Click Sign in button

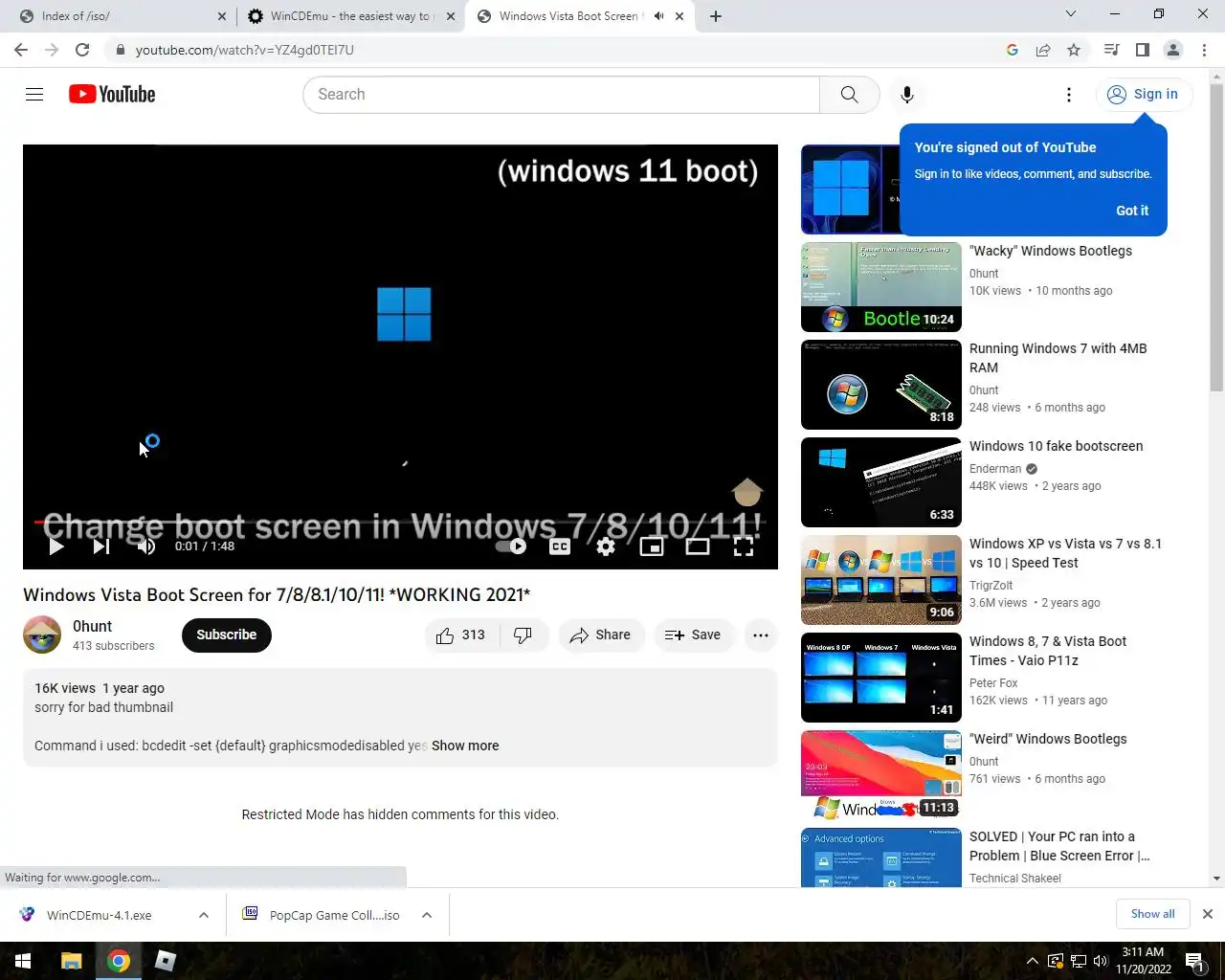click(1144, 94)
